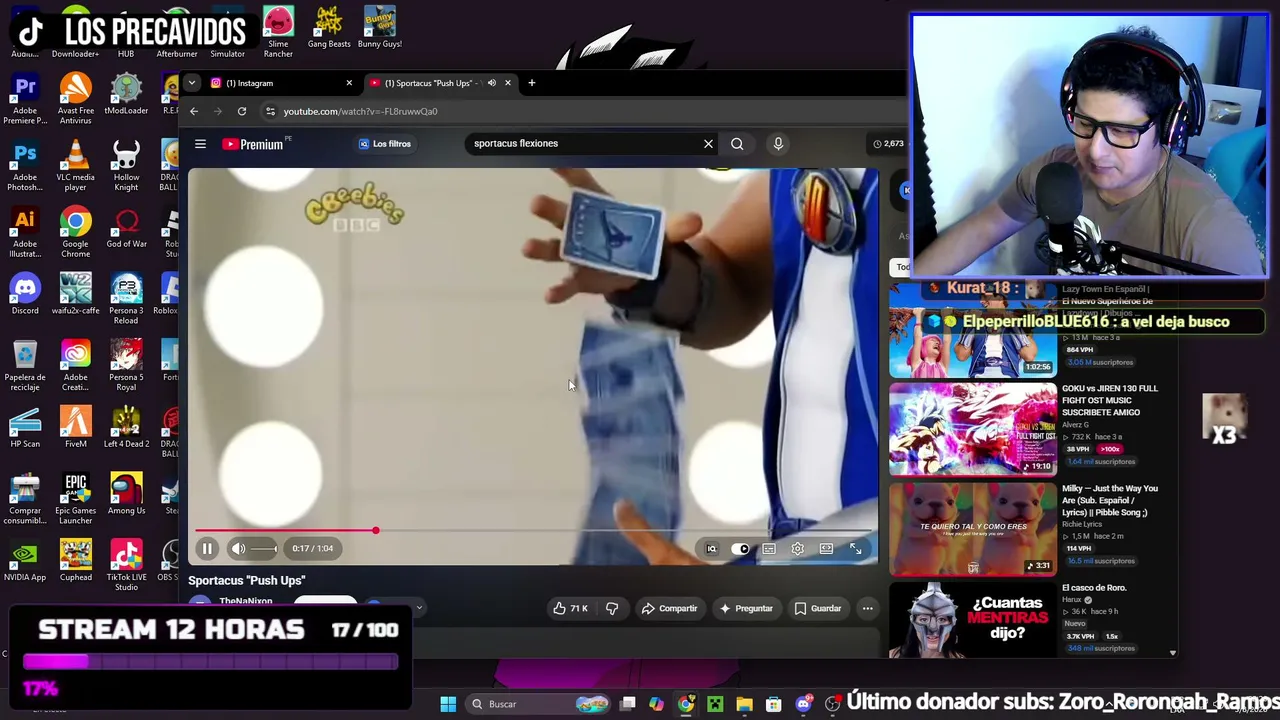Open Among Us desktop shortcut
Image resolution: width=1280 pixels, height=720 pixels.
[x=126, y=494]
